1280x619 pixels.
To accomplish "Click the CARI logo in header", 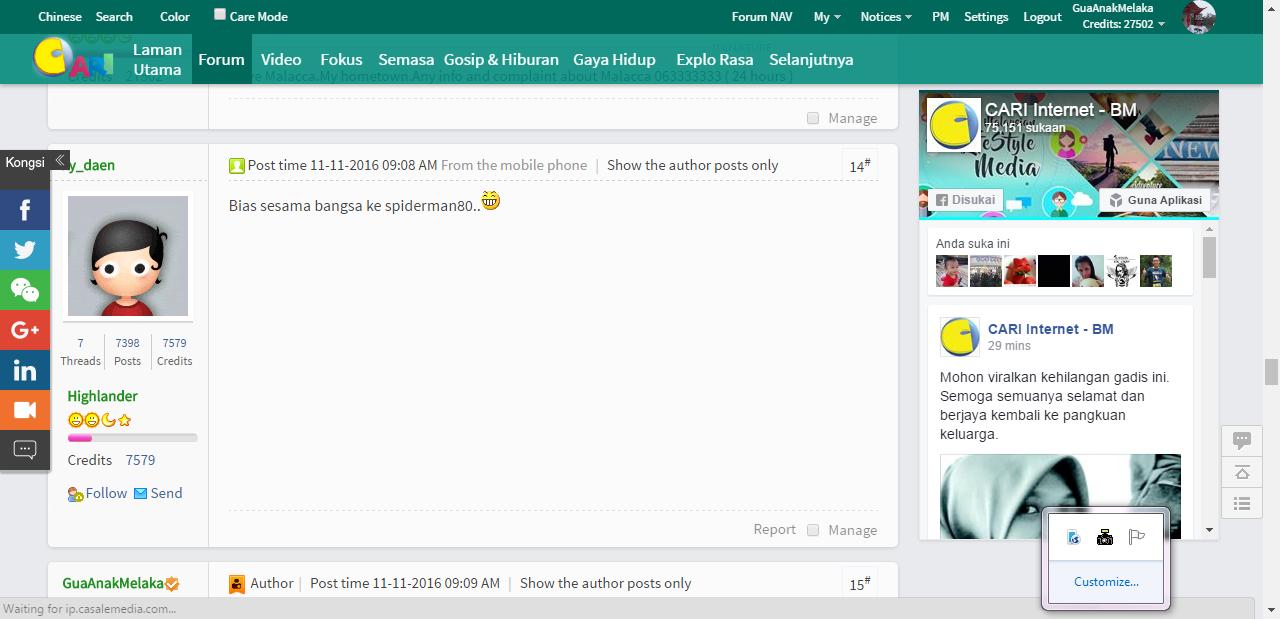I will pos(73,59).
